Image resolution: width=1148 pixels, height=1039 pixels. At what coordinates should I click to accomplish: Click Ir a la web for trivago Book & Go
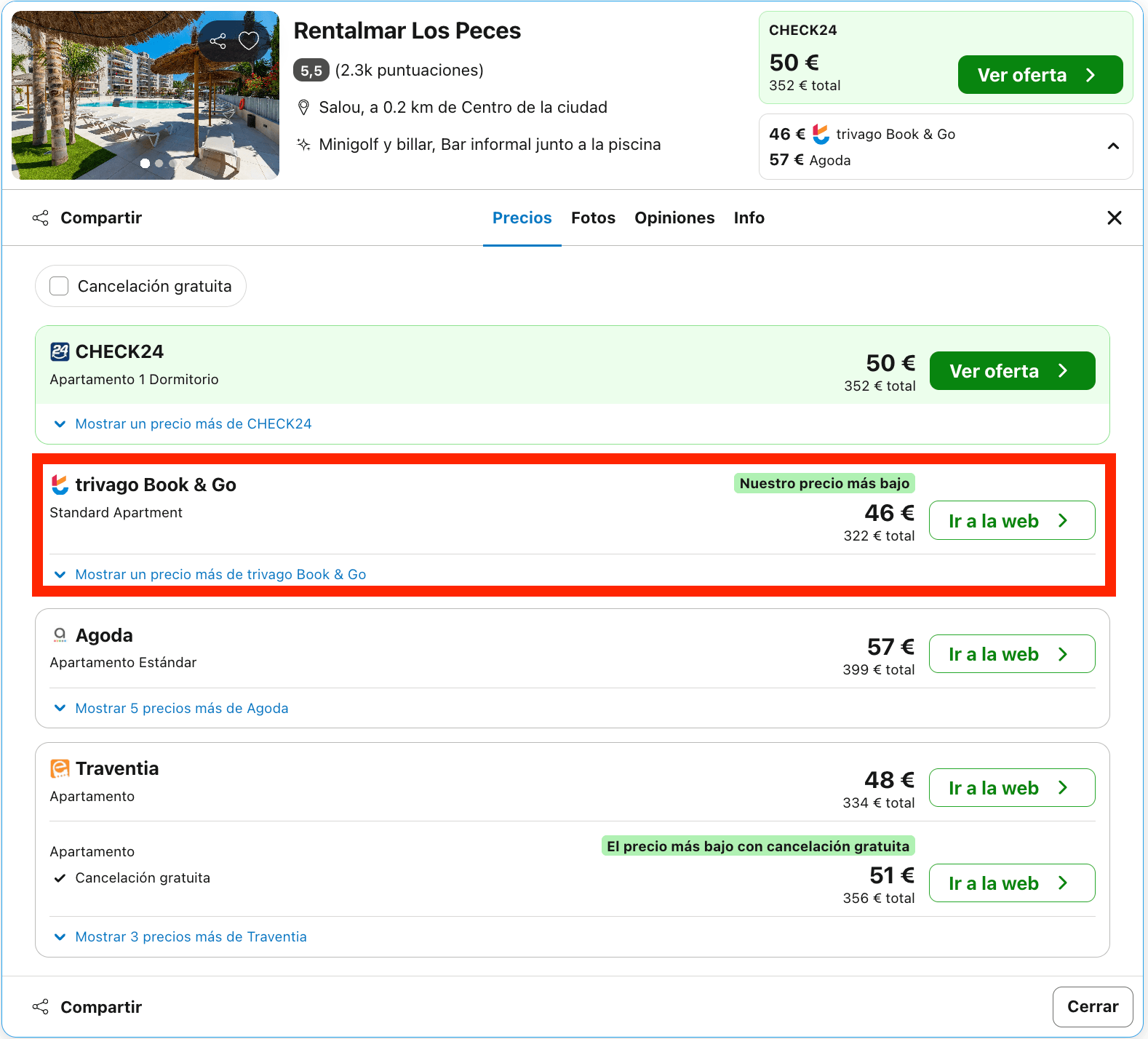point(1012,521)
